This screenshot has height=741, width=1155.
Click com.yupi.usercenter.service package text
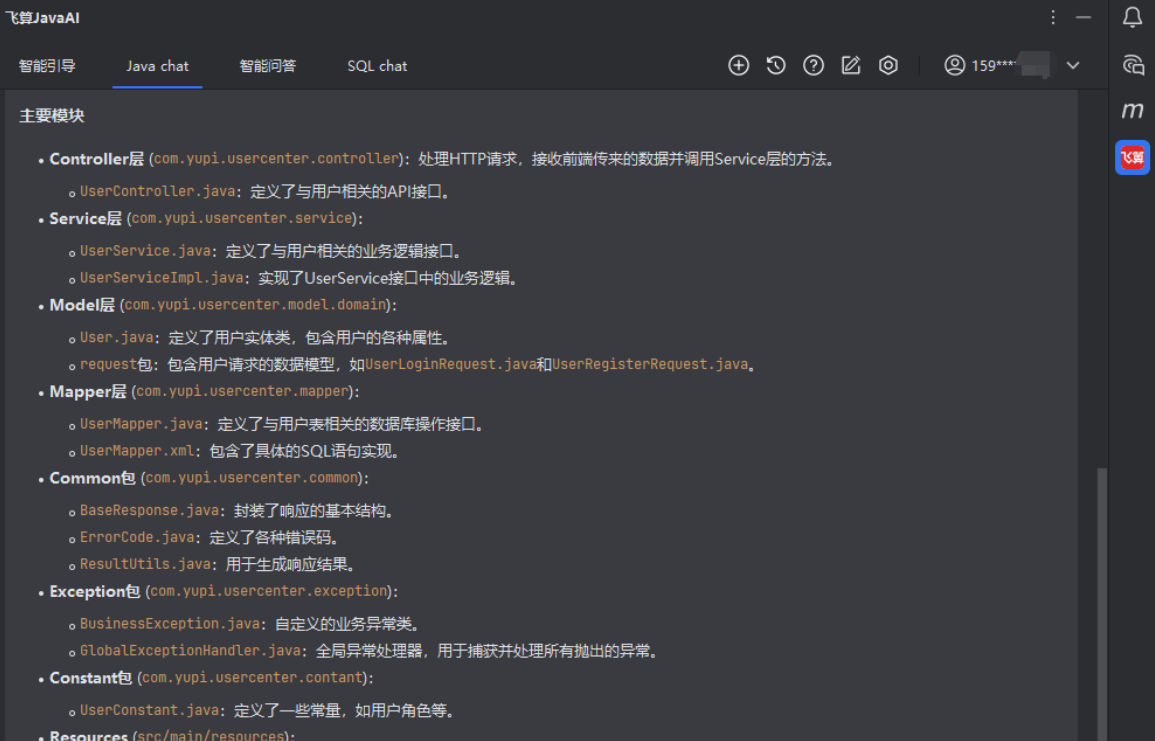pyautogui.click(x=242, y=219)
